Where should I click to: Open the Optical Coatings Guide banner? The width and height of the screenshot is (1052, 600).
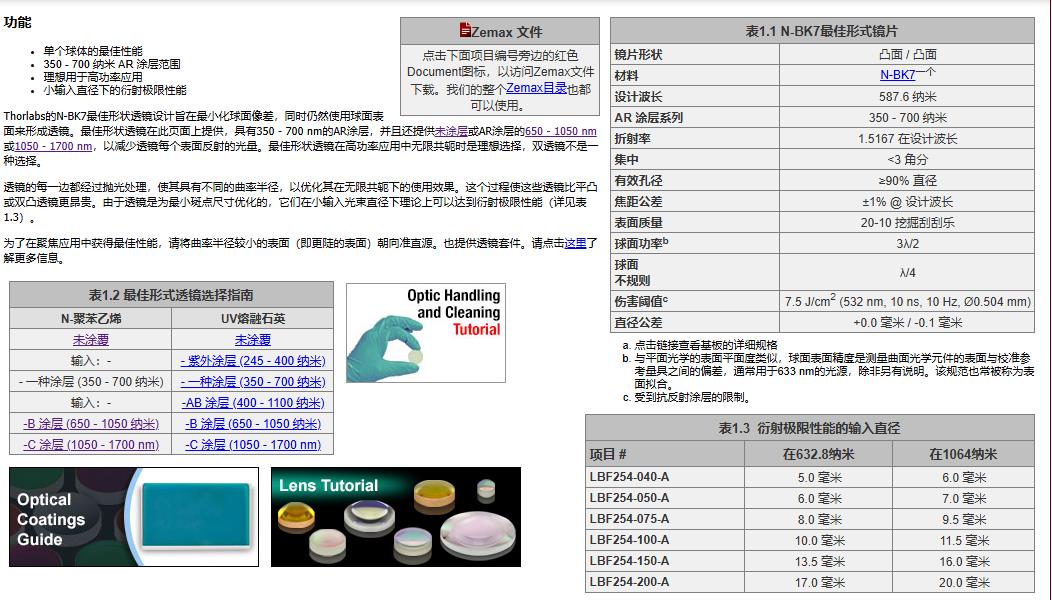(x=134, y=517)
